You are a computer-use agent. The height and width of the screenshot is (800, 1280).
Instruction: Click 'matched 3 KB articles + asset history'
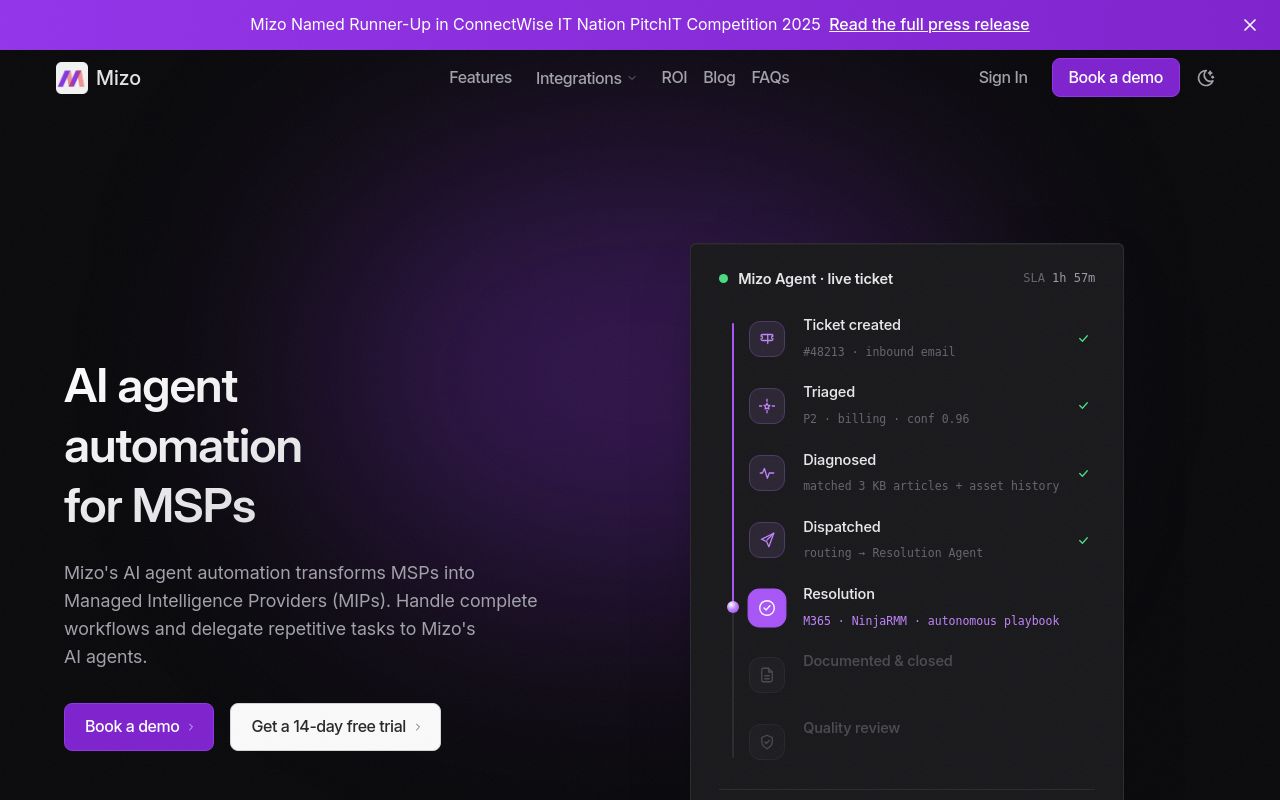931,486
